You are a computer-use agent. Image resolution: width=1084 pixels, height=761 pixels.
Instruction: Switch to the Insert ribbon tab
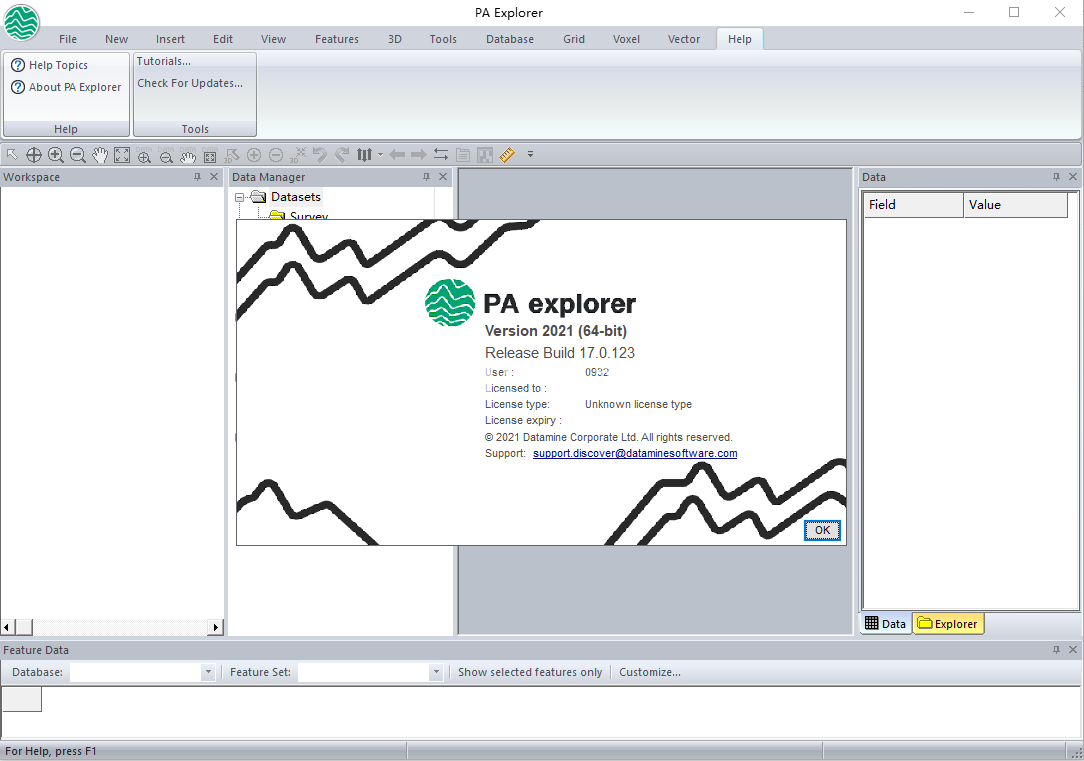(x=170, y=39)
